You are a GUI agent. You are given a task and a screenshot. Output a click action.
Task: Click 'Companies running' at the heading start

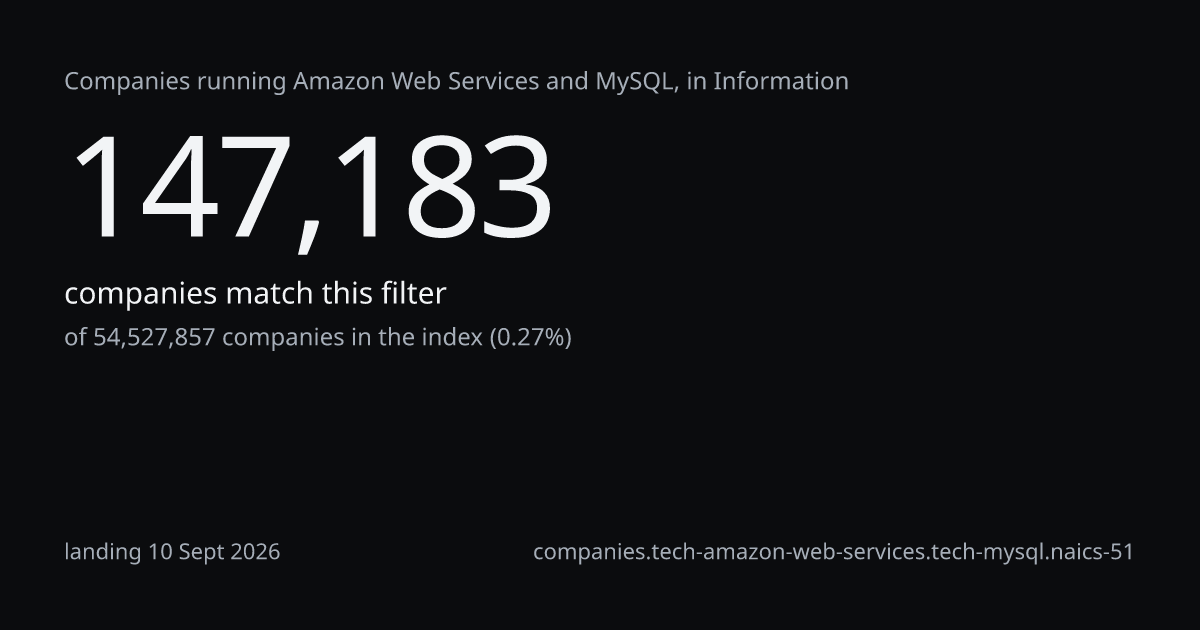175,83
